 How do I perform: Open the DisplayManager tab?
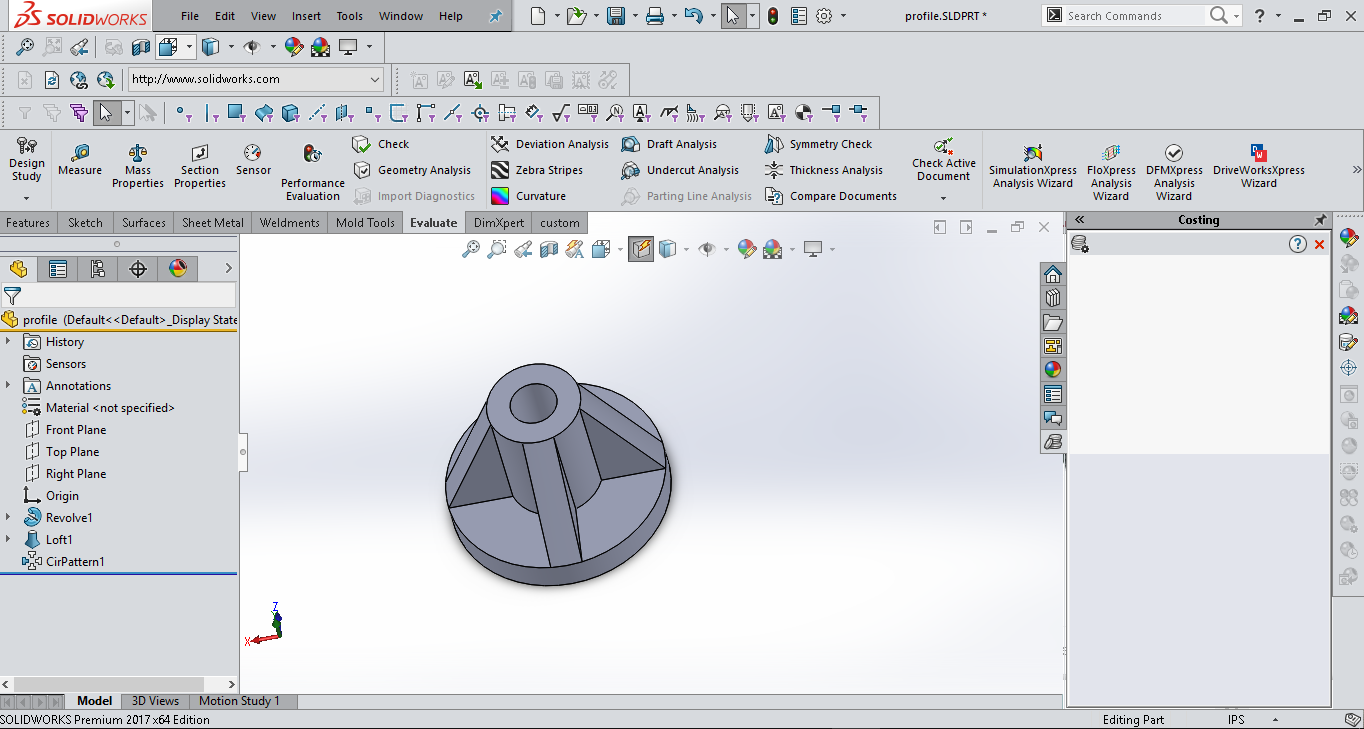(x=178, y=268)
